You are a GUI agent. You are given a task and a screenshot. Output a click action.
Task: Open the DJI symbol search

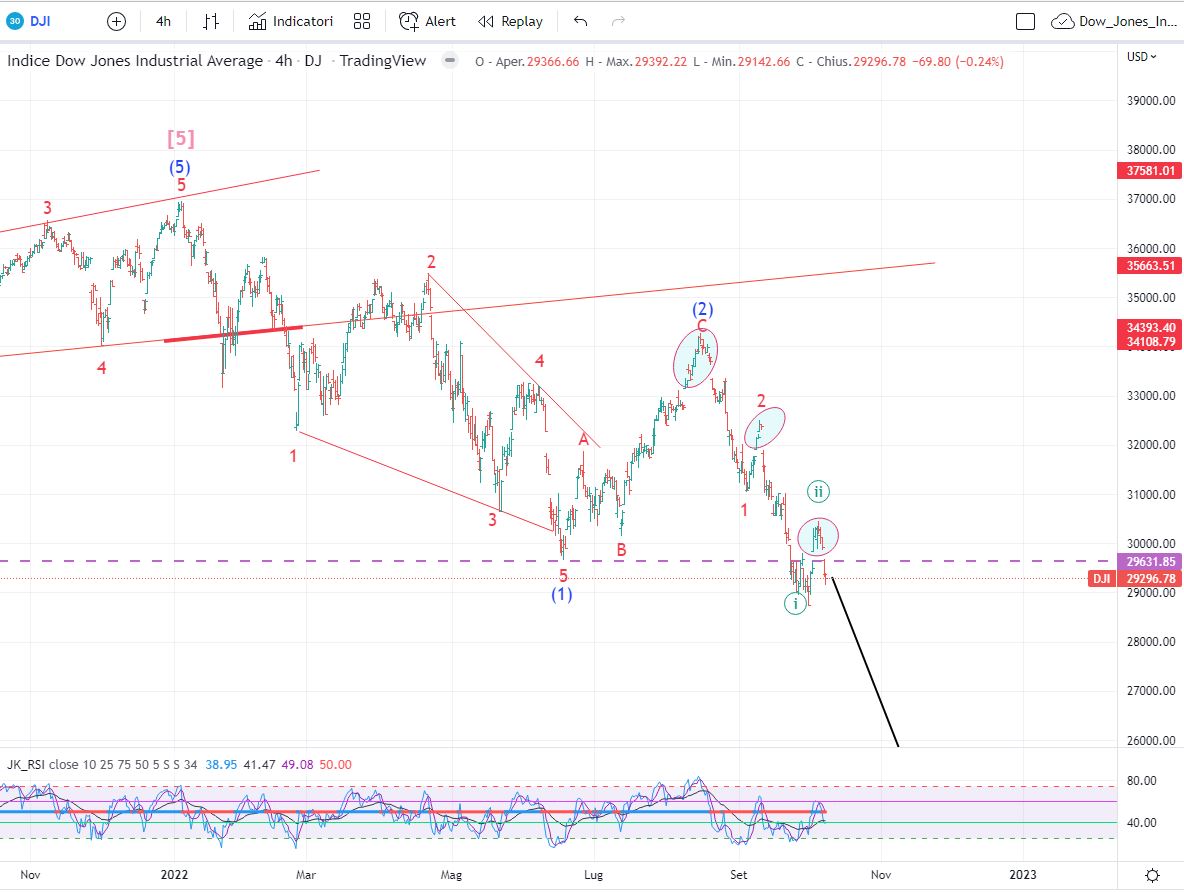pyautogui.click(x=29, y=21)
